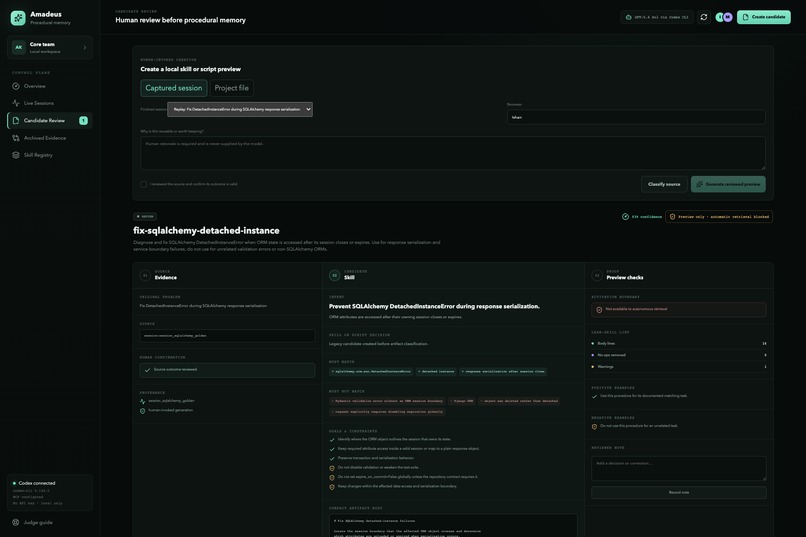The image size is (806, 537).
Task: Click the Skill Registry stack icon
Action: (16, 155)
